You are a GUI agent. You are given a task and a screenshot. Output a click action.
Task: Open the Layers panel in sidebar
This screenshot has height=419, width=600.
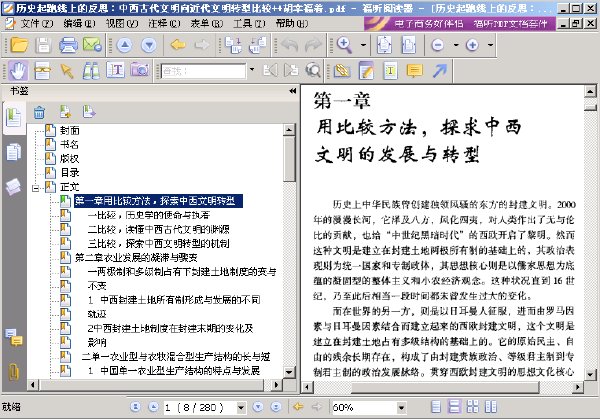pos(14,187)
